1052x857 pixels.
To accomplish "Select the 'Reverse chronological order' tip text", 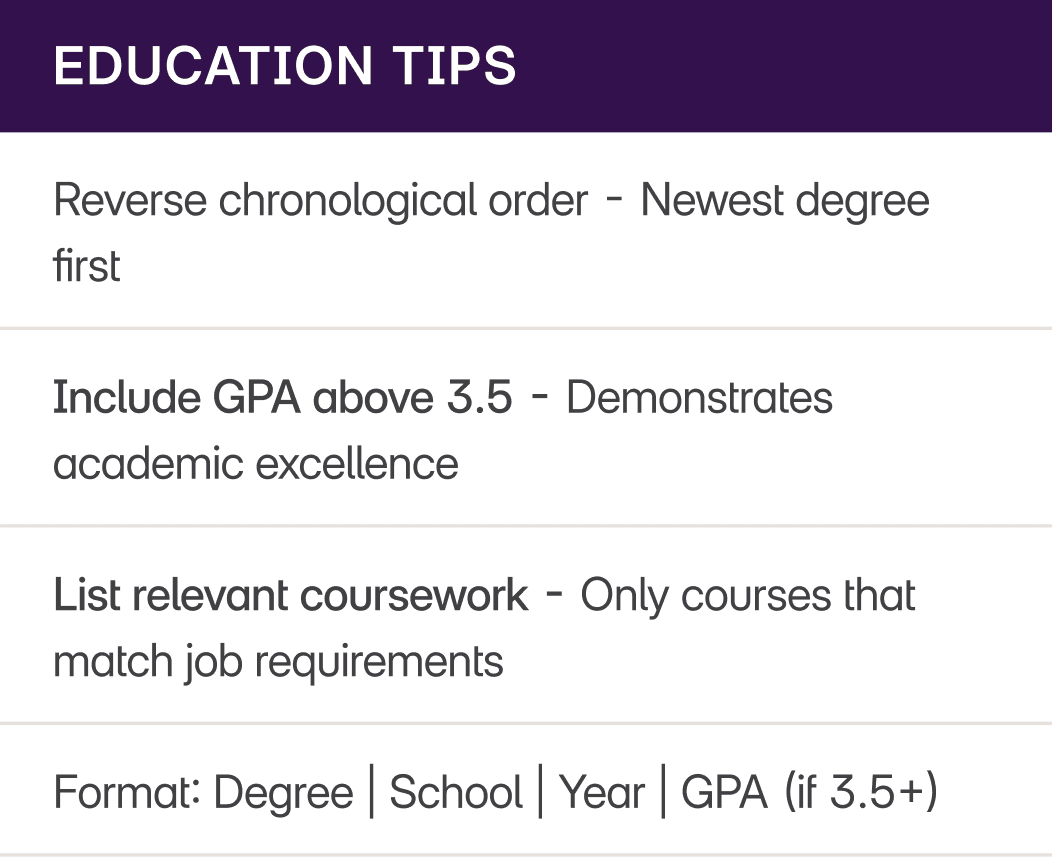I will tap(320, 201).
